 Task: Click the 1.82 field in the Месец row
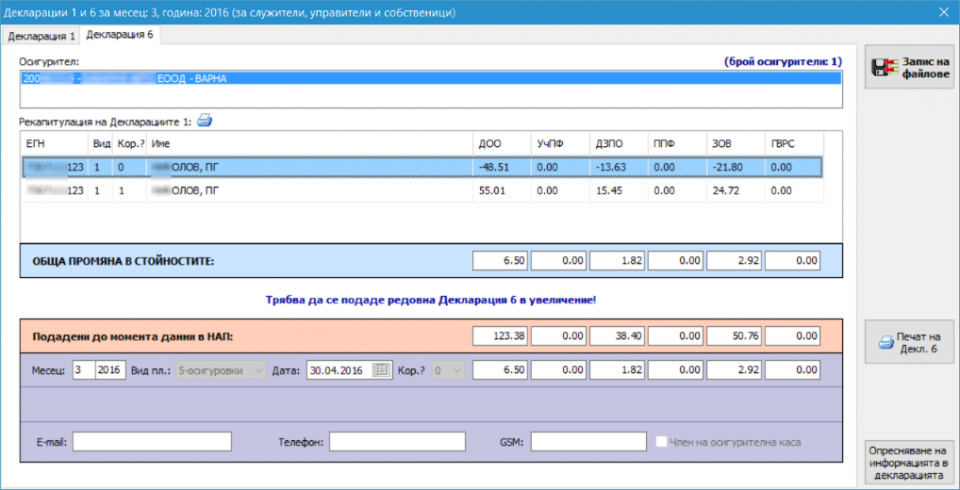[x=618, y=370]
